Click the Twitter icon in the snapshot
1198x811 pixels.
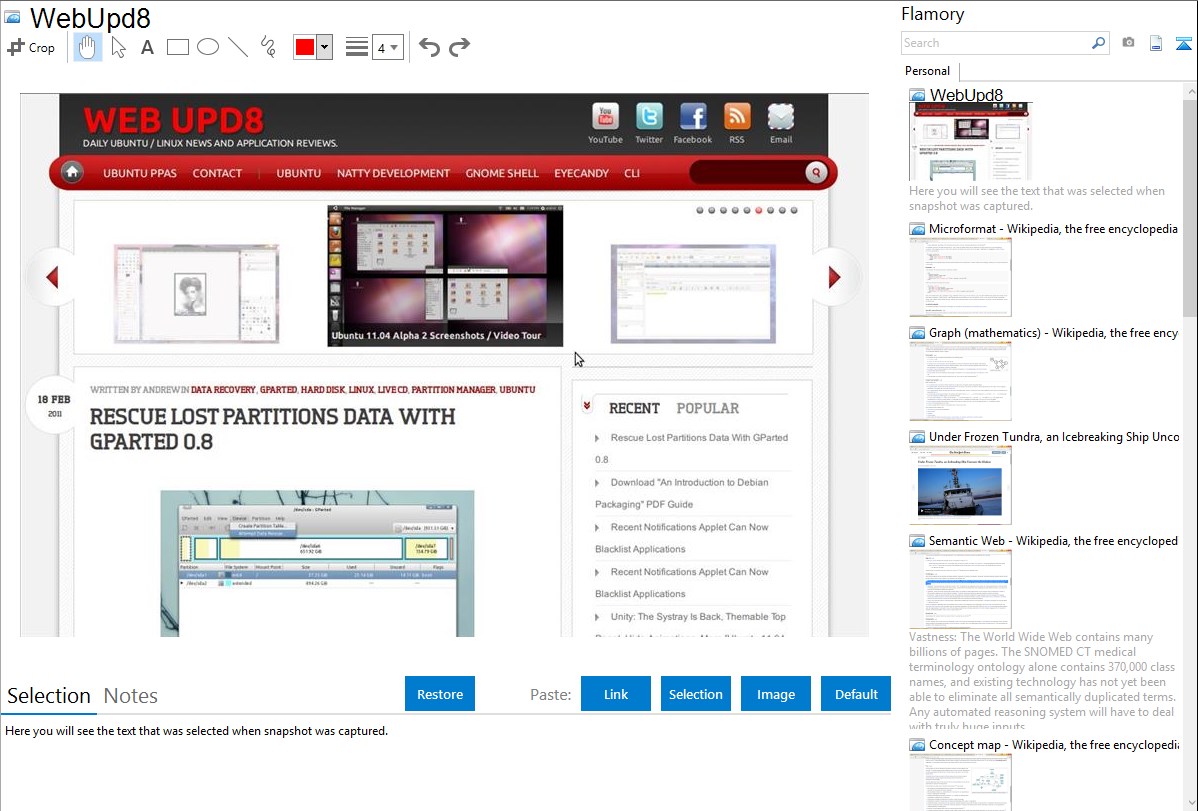pos(649,117)
